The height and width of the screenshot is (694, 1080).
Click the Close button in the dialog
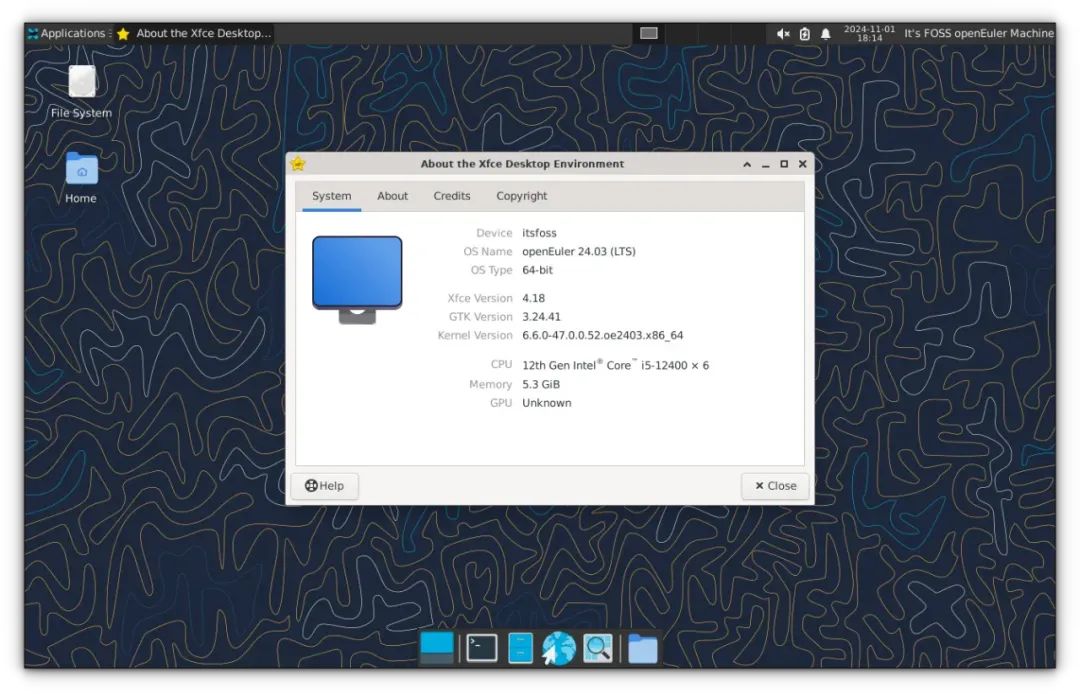pyautogui.click(x=775, y=485)
